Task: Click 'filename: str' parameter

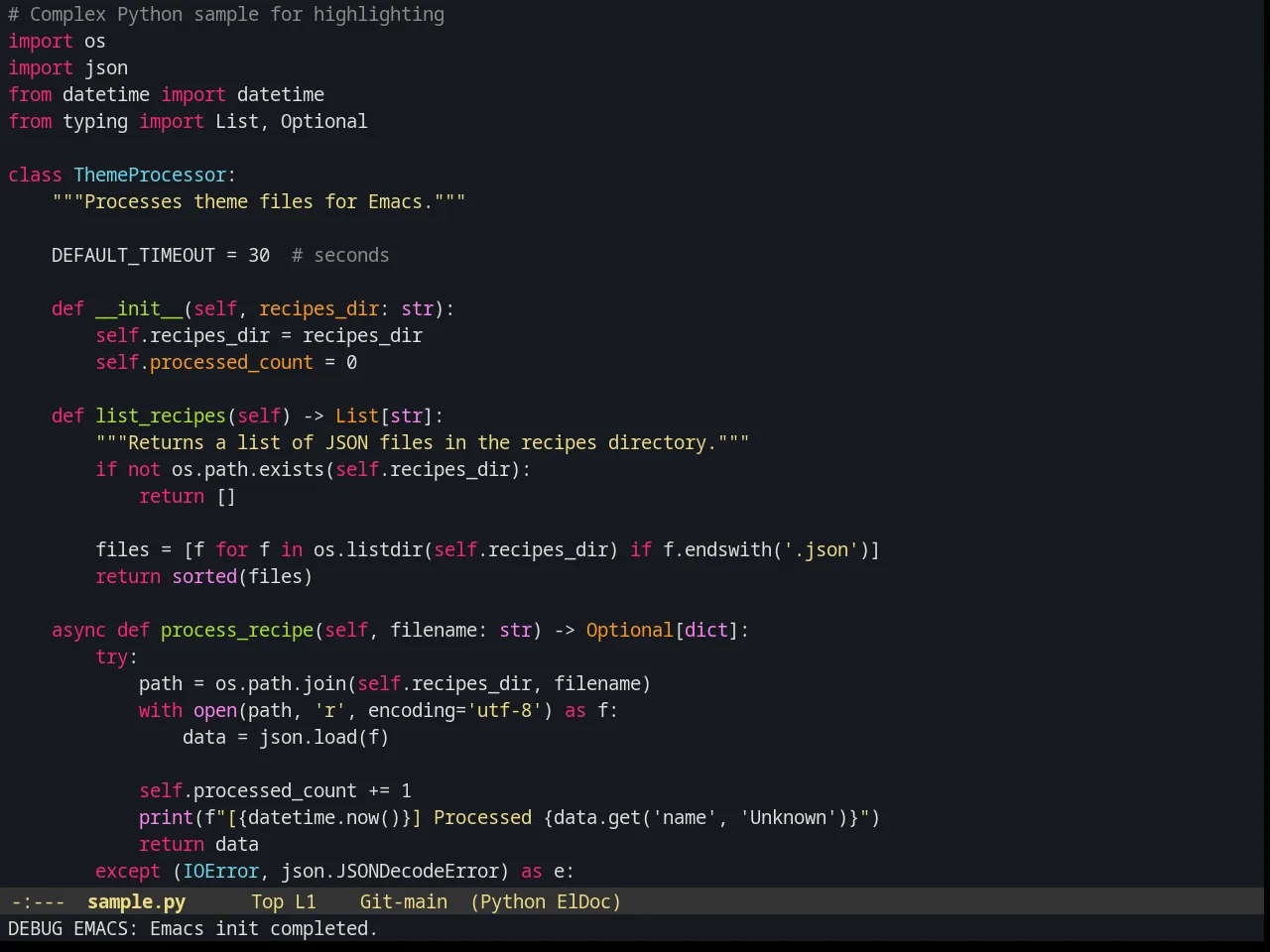Action: [460, 630]
